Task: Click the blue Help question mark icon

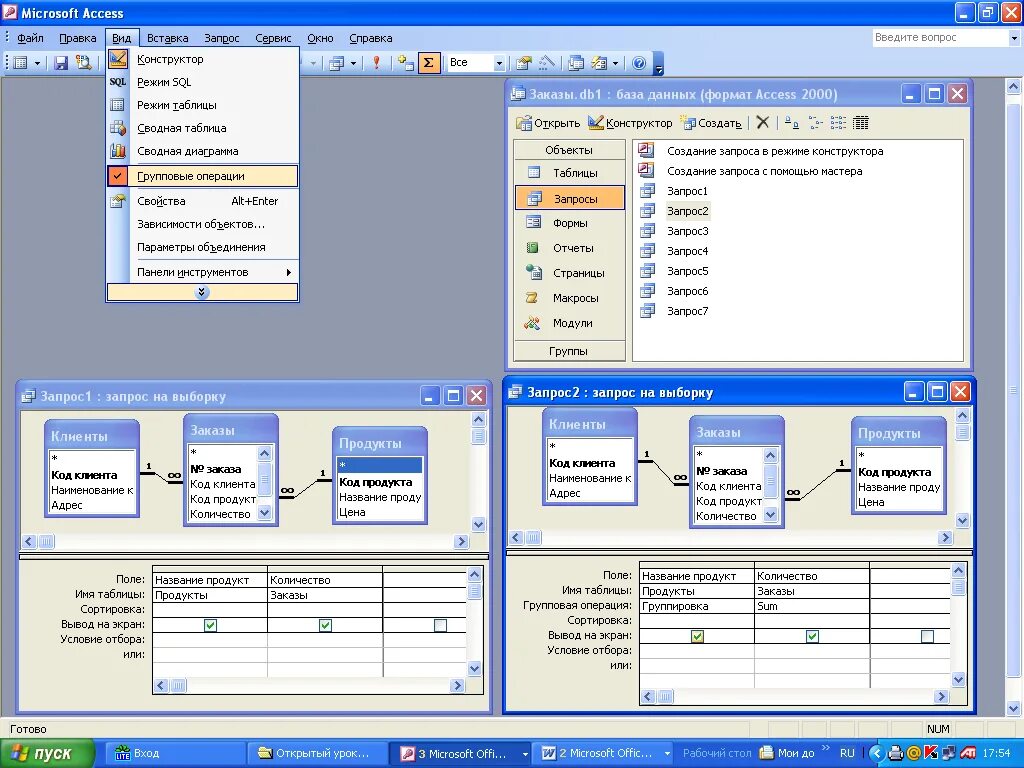Action: [x=639, y=63]
